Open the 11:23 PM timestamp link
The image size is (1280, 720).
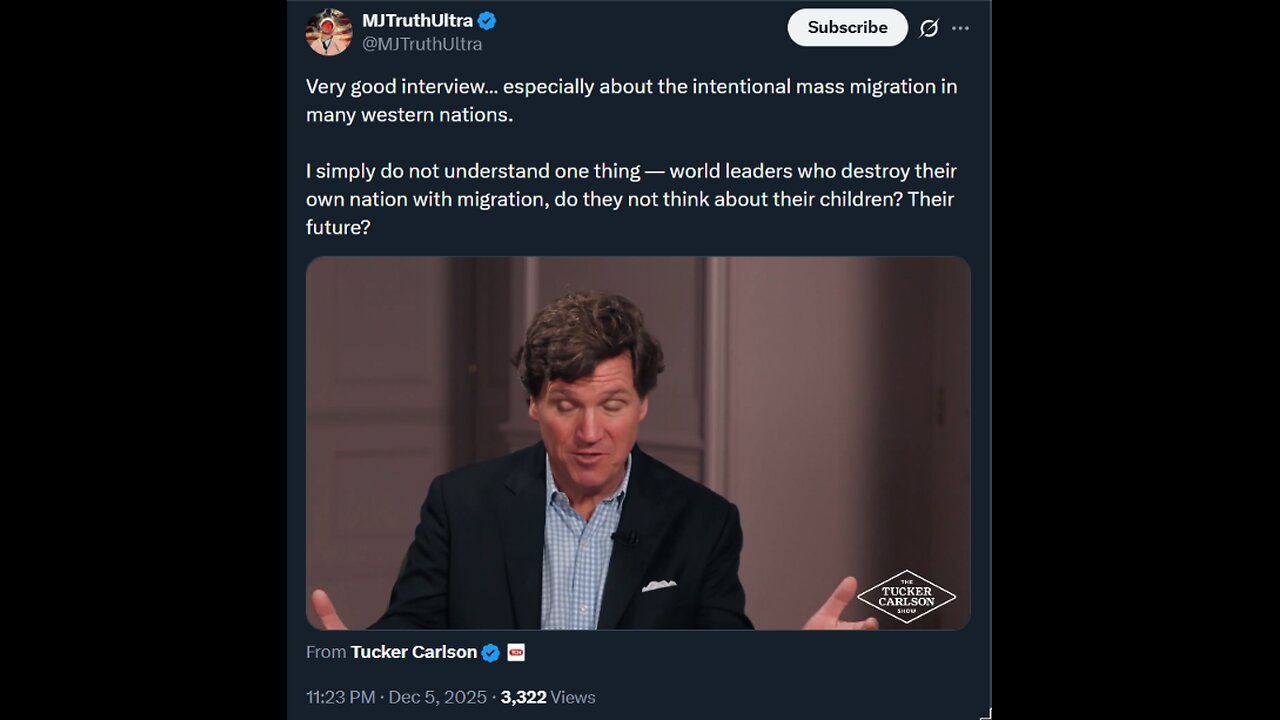[341, 697]
